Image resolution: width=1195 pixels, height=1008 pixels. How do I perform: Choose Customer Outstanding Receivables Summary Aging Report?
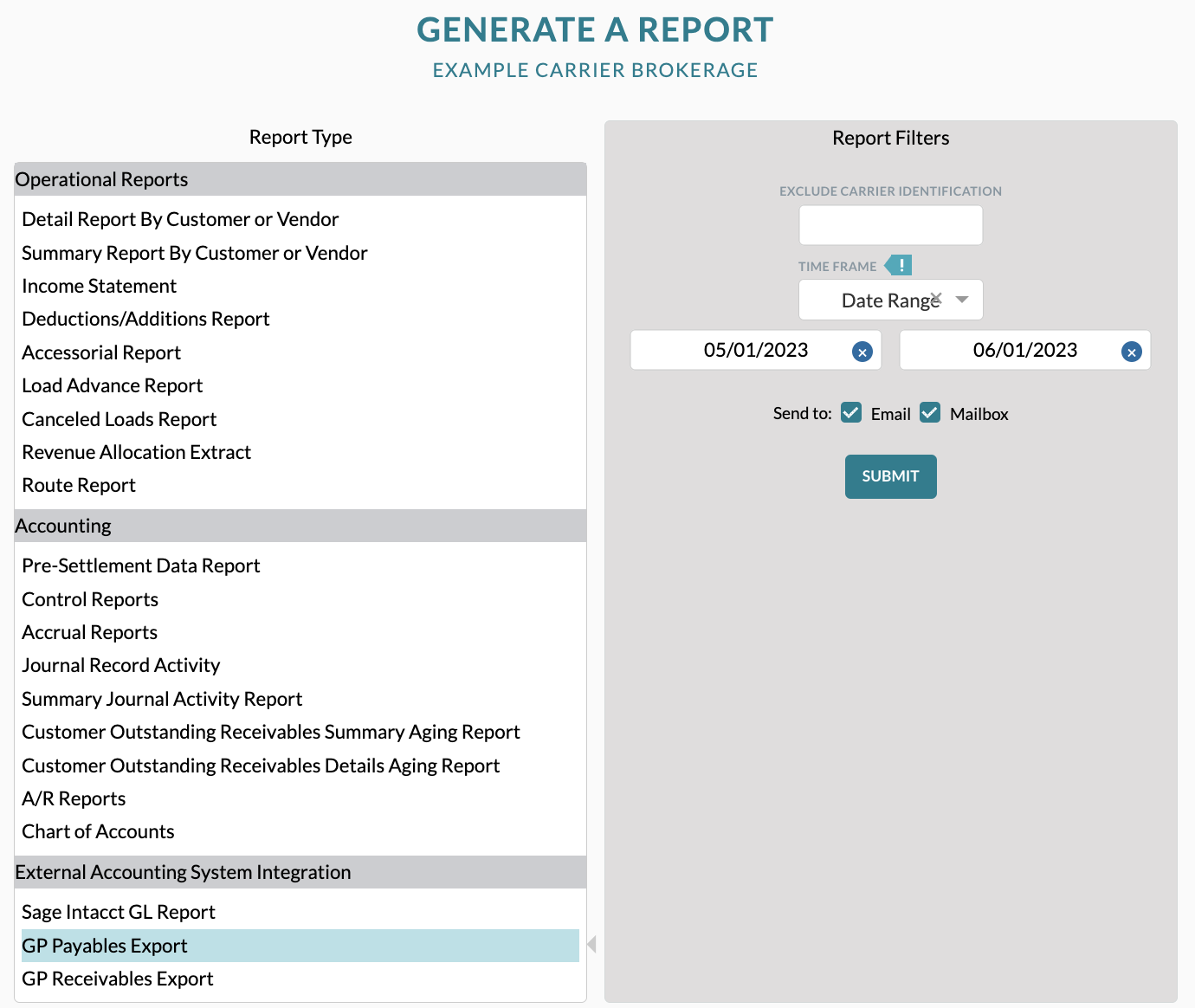tap(300, 732)
